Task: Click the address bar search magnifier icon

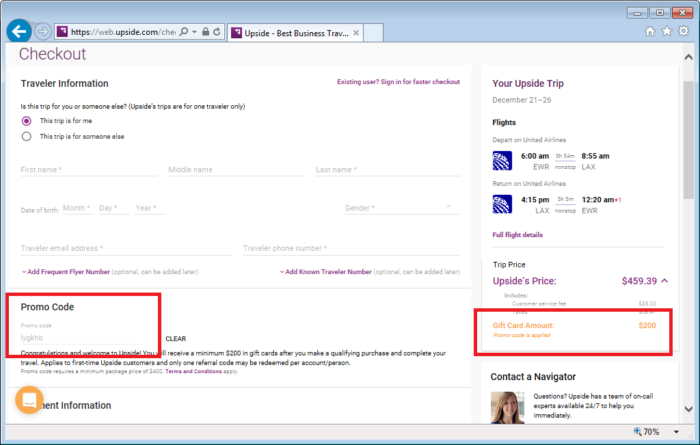Action: [x=183, y=32]
